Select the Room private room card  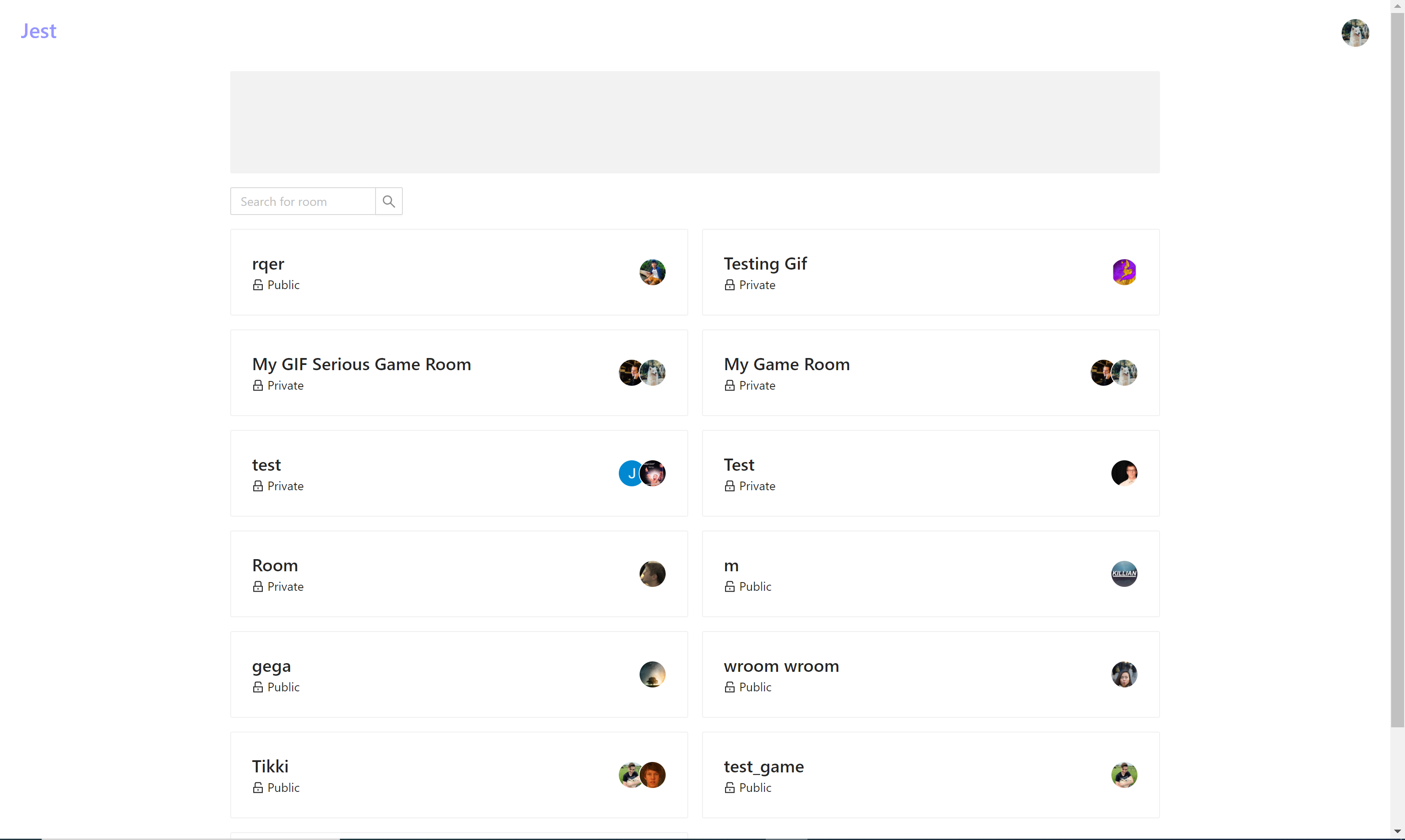pos(274,566)
